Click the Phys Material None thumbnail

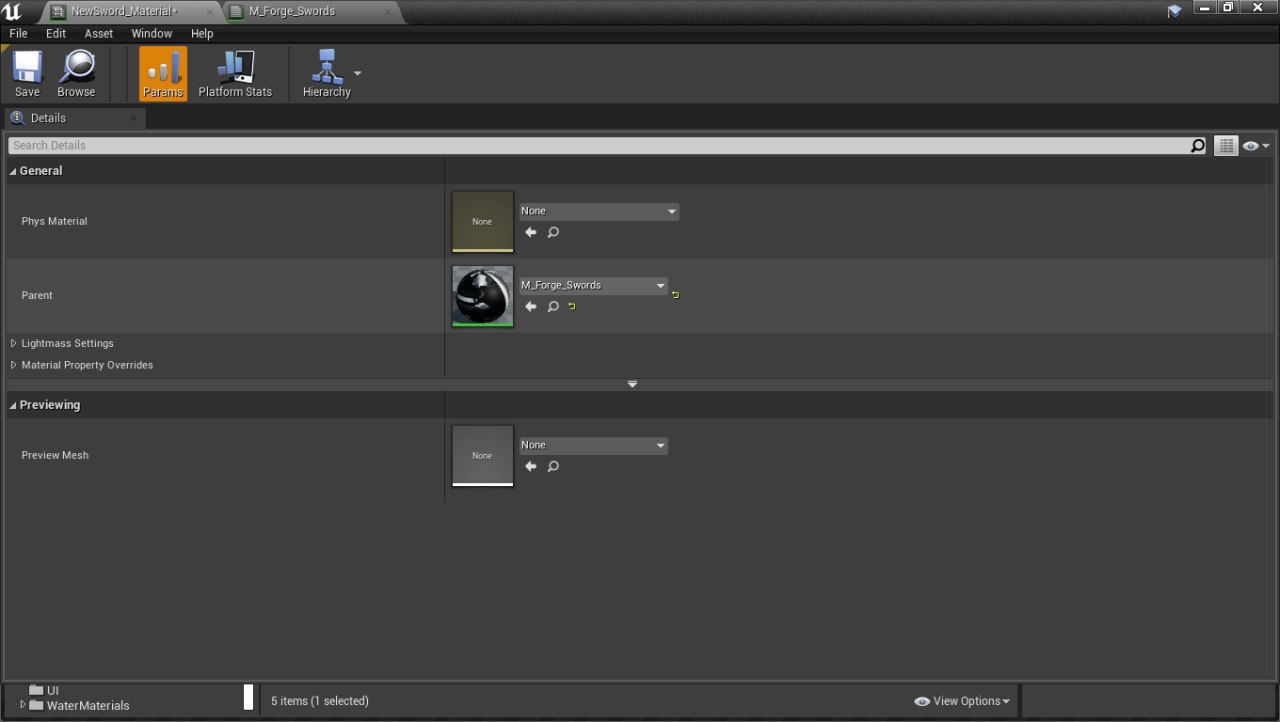point(482,222)
